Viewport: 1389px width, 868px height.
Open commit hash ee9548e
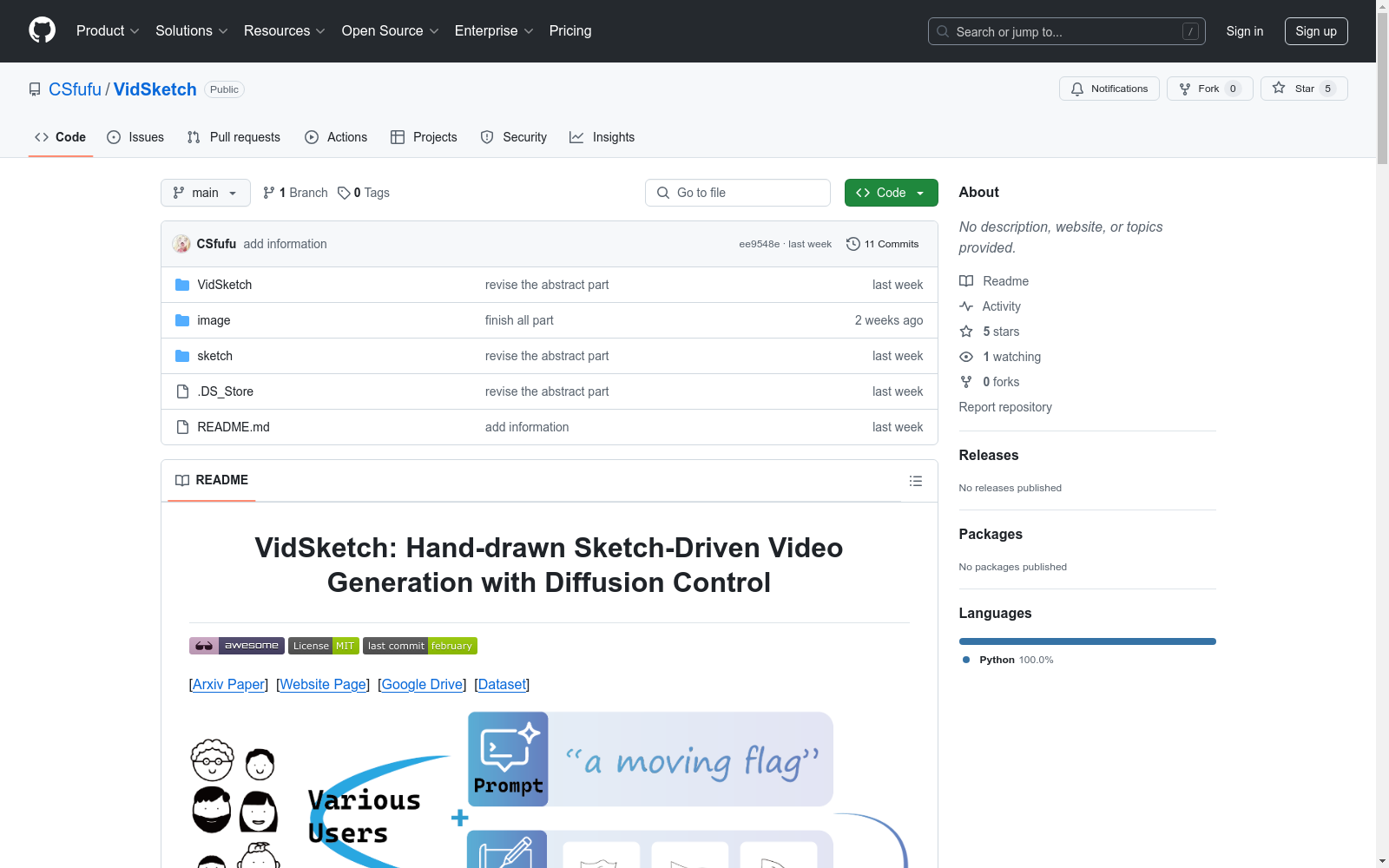click(x=760, y=244)
